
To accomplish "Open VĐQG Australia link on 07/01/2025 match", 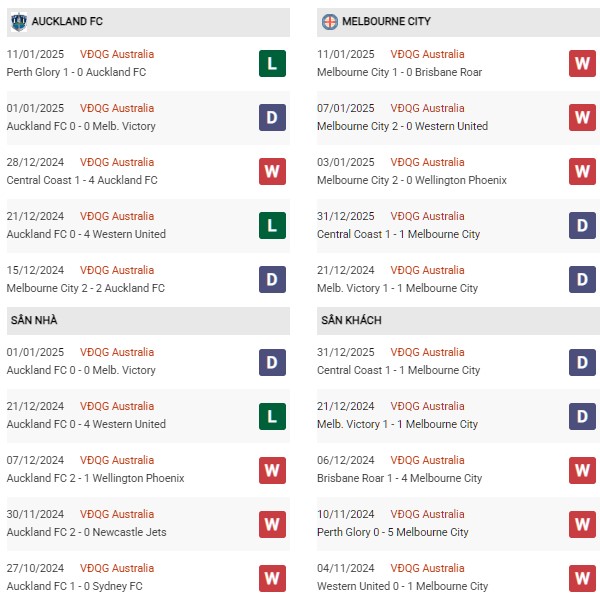I will (x=427, y=108).
